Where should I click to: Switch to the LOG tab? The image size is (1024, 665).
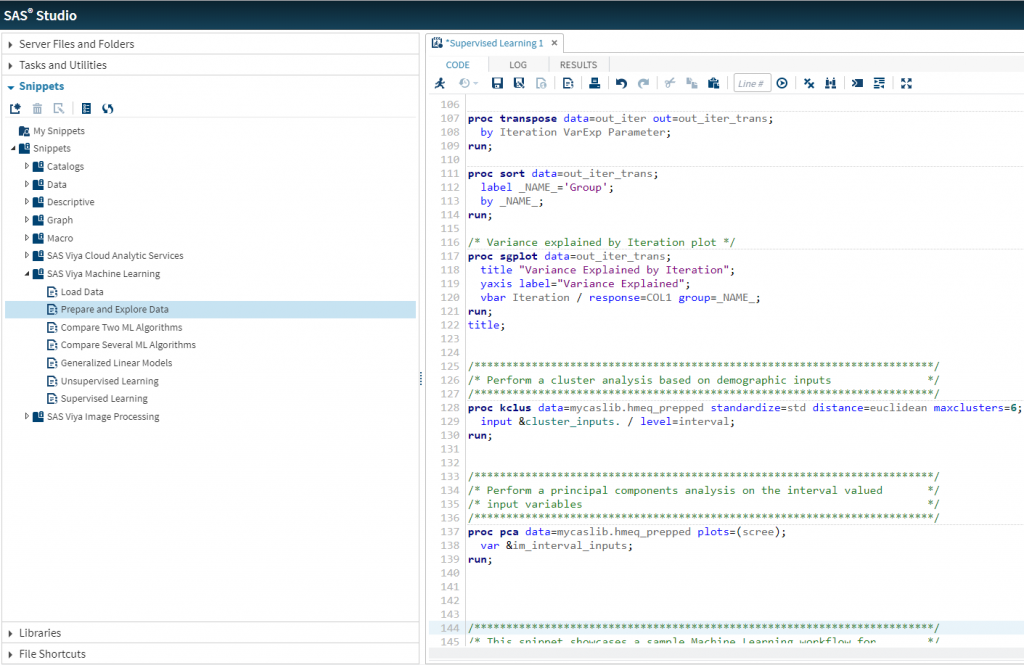(x=518, y=65)
